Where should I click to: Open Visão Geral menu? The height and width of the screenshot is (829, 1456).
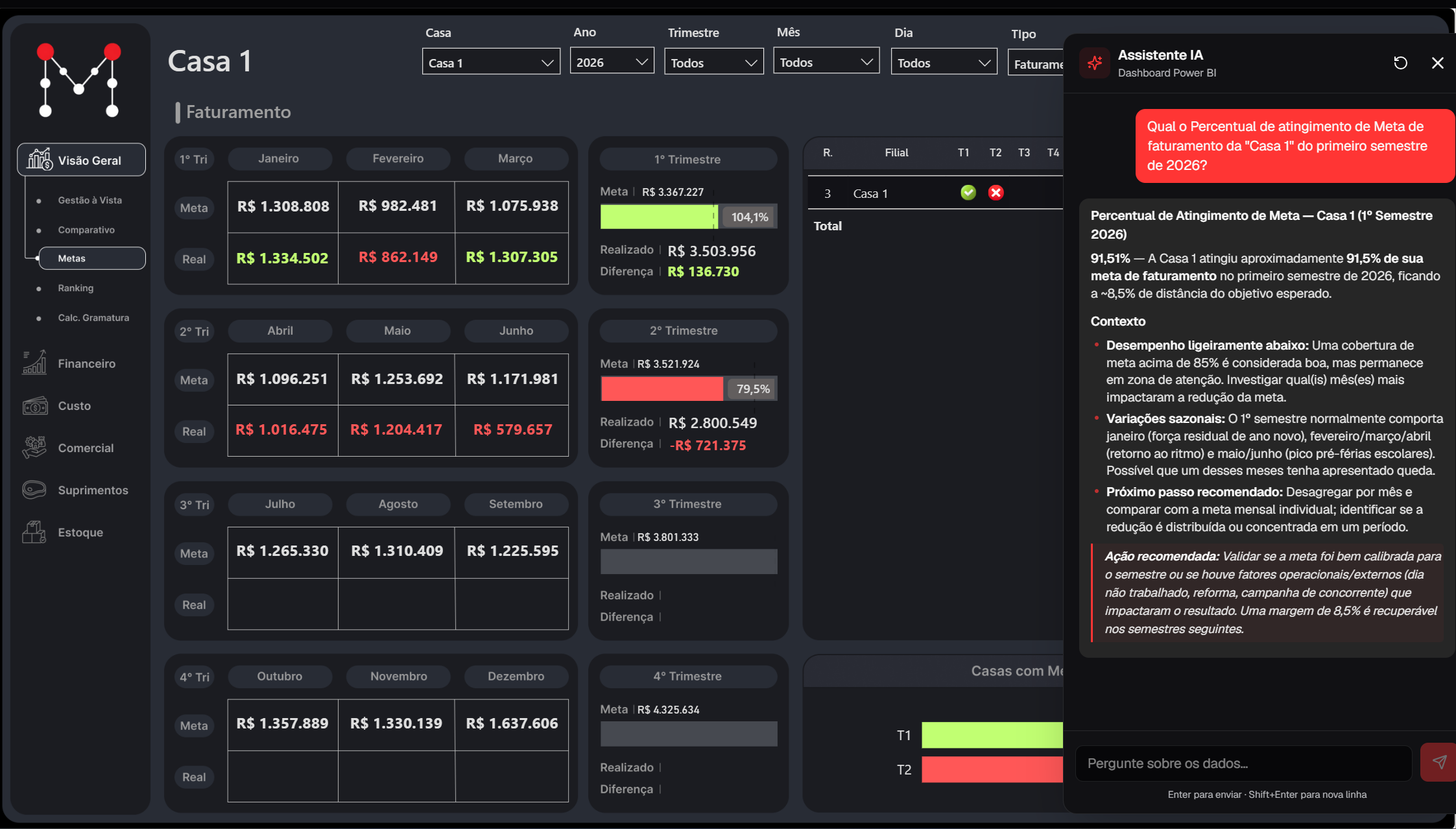(81, 160)
